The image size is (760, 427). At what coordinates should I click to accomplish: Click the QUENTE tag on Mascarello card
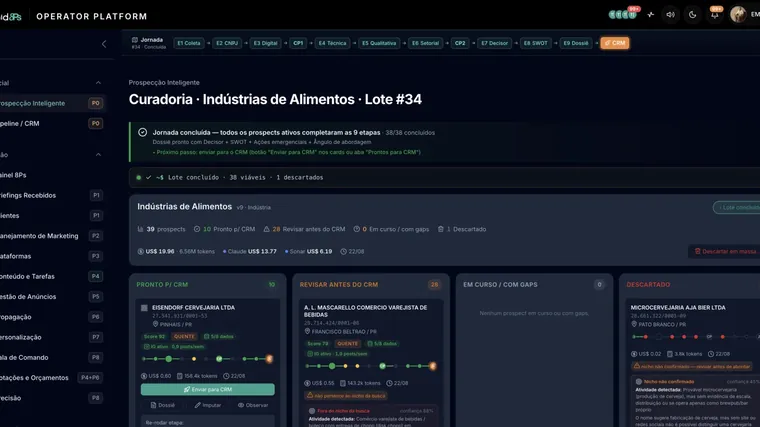348,344
